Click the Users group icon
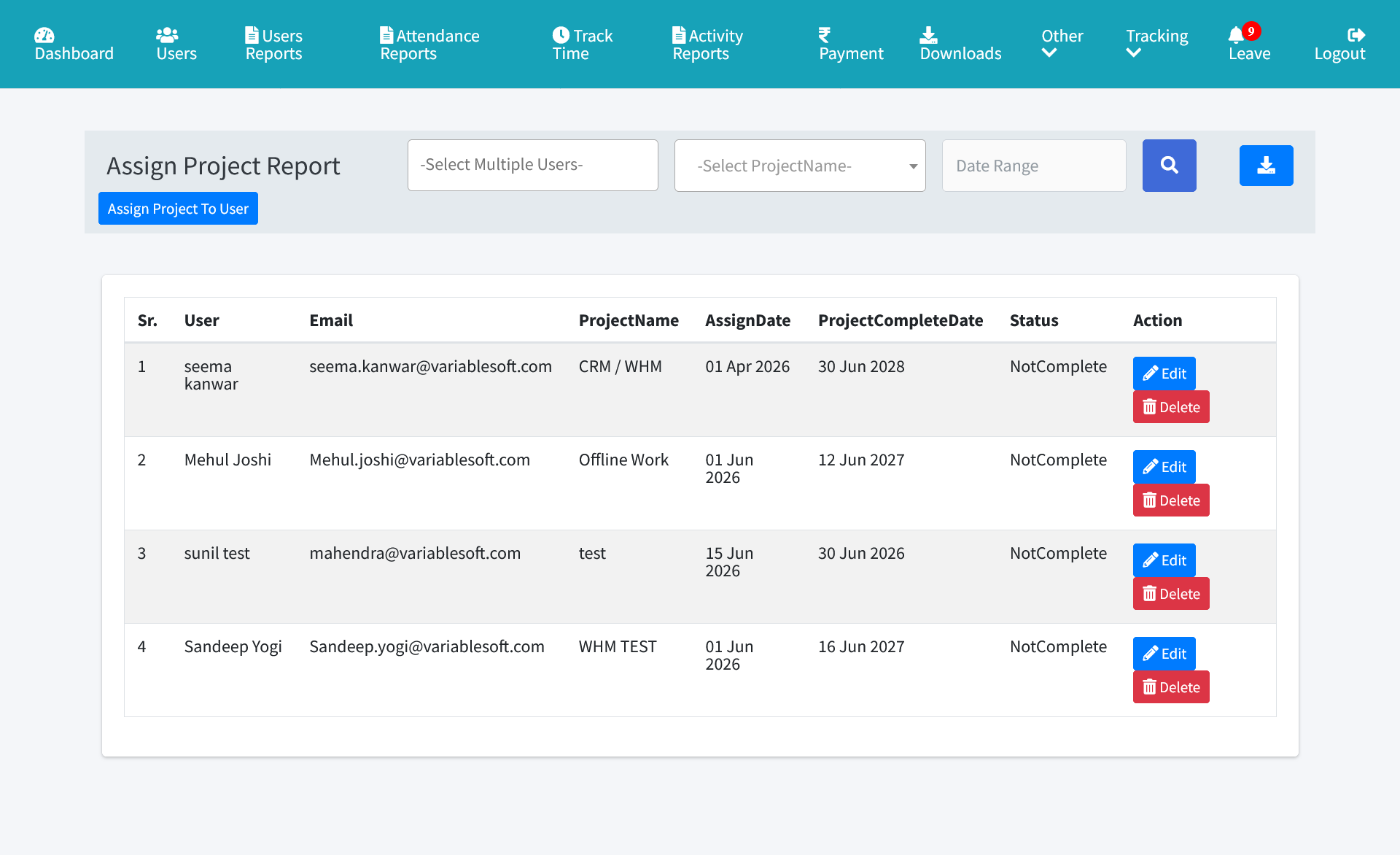Viewport: 1400px width, 855px height. click(167, 35)
